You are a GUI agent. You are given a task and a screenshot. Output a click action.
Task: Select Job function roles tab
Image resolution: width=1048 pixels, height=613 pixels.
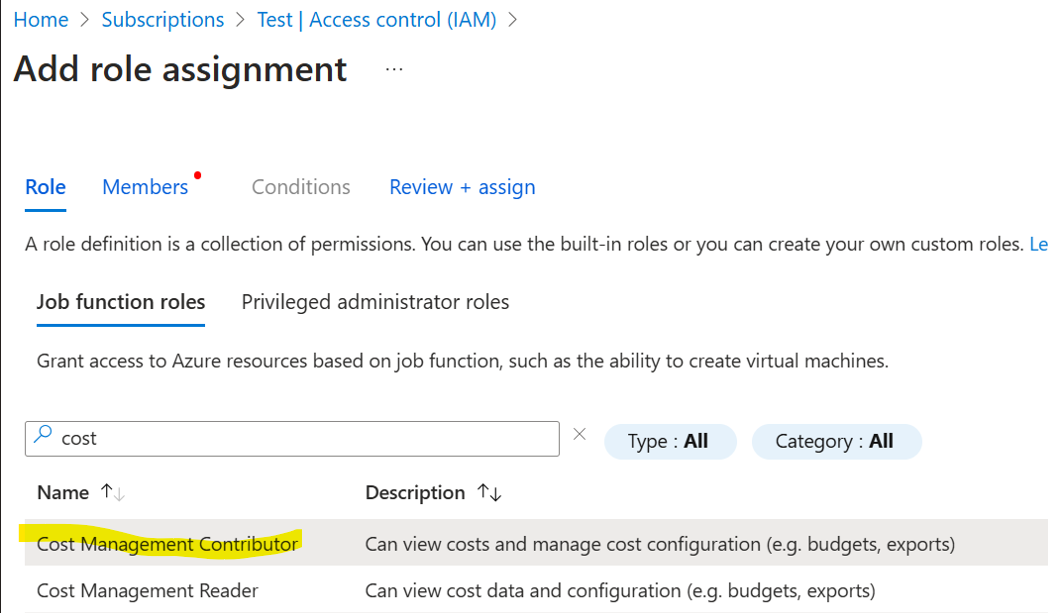click(x=120, y=302)
